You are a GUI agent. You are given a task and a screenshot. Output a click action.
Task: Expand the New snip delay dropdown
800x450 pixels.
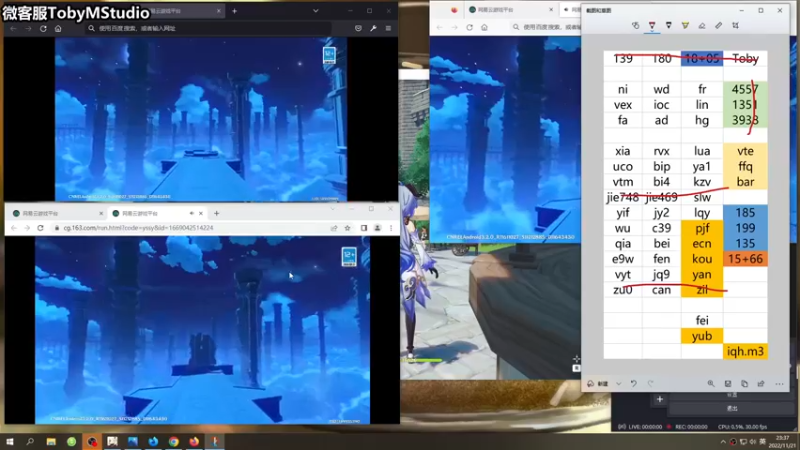pyautogui.click(x=618, y=384)
